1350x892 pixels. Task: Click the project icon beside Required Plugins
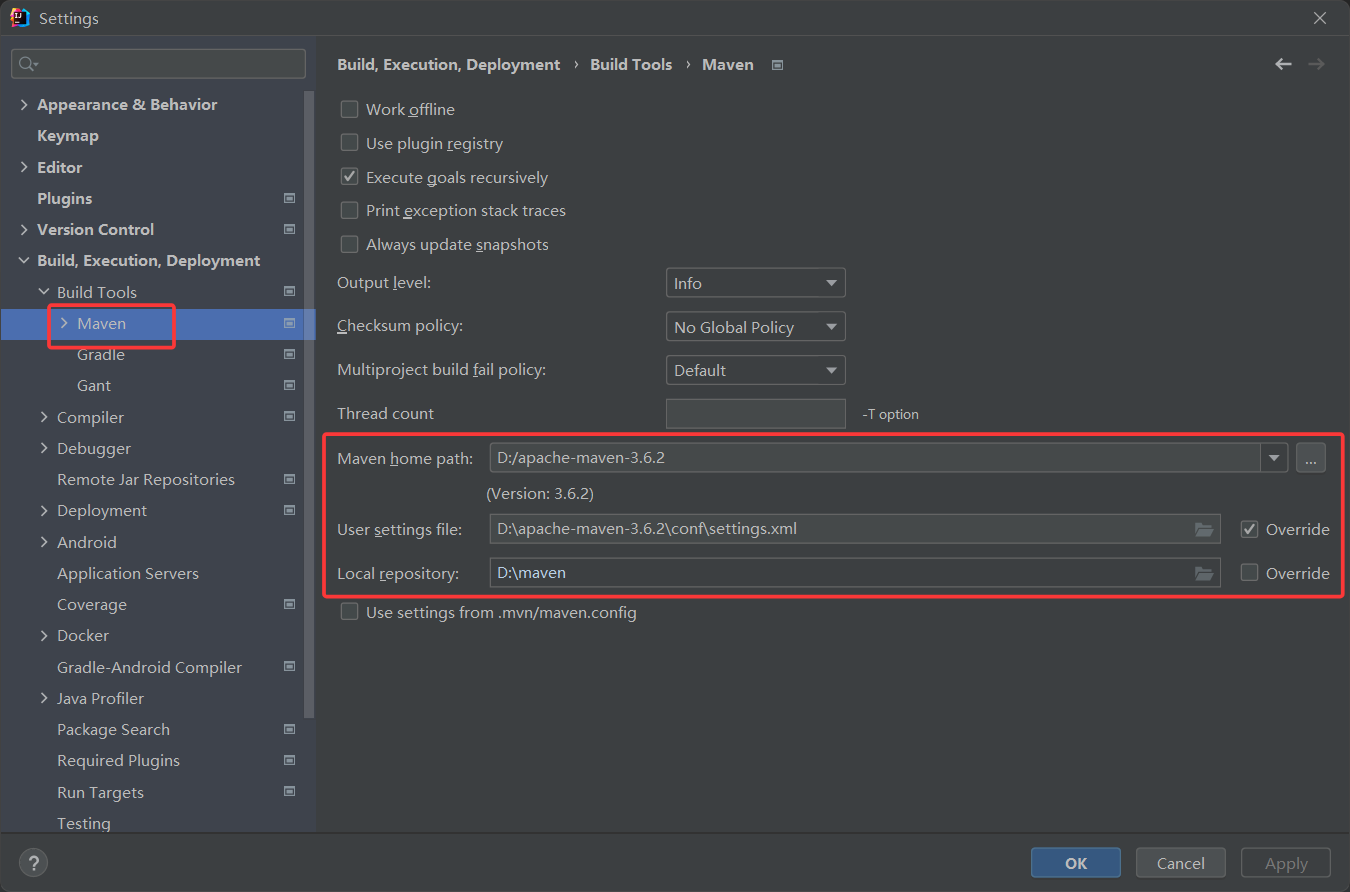[x=289, y=760]
